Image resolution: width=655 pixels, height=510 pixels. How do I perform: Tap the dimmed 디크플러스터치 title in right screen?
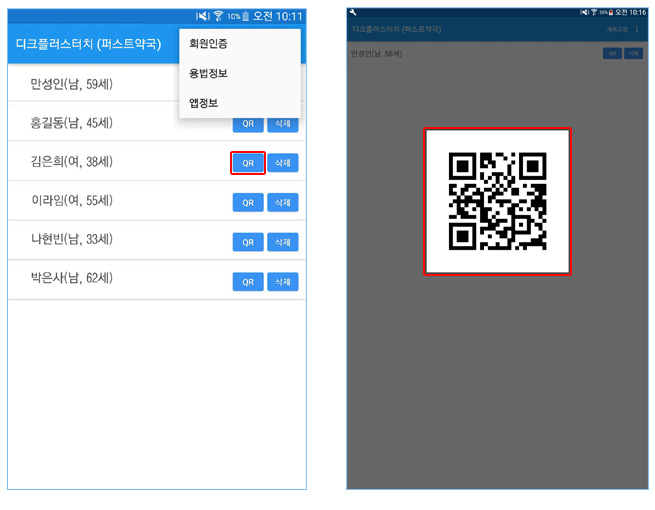396,29
